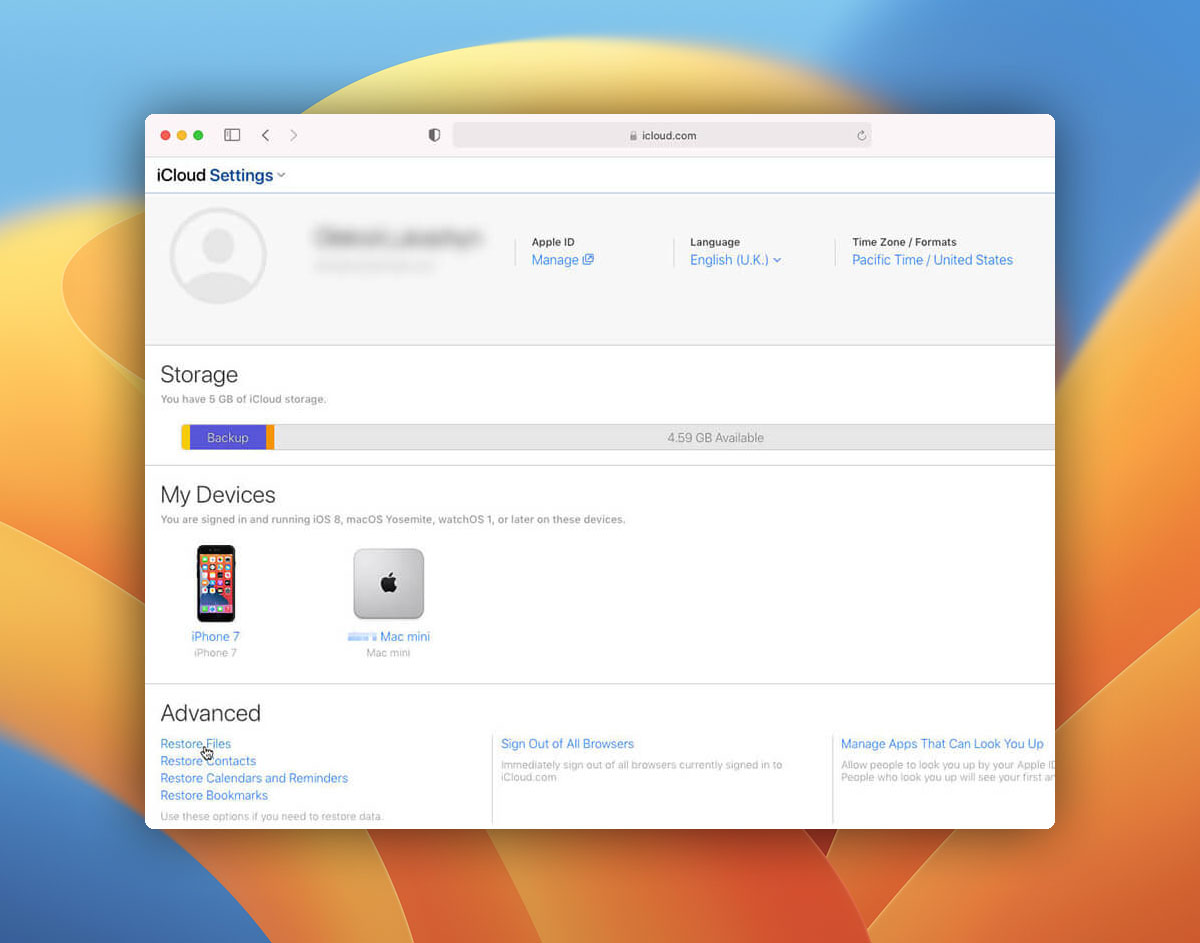Click the Language label
This screenshot has width=1200, height=943.
[x=715, y=242]
